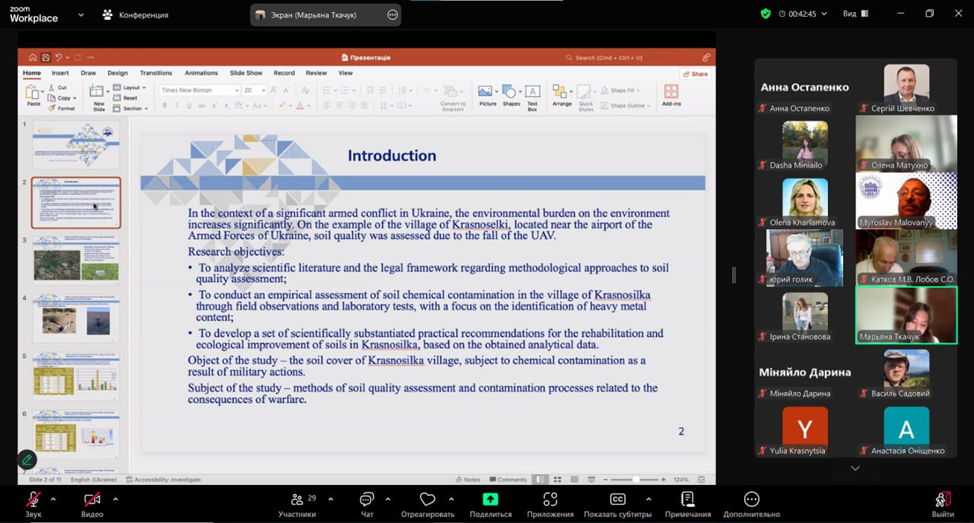
Task: Open the Вид view layout menu
Action: click(x=855, y=14)
